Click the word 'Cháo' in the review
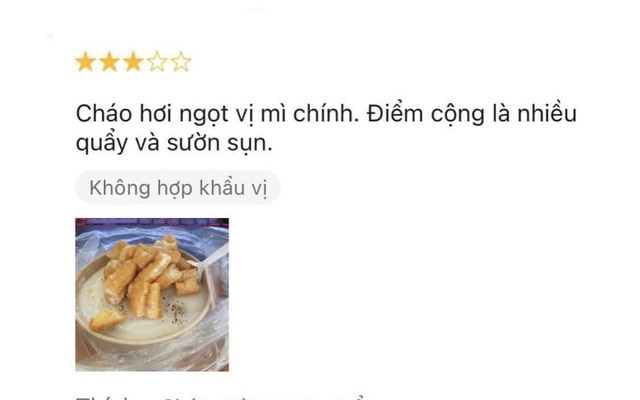The height and width of the screenshot is (400, 640). coord(104,113)
